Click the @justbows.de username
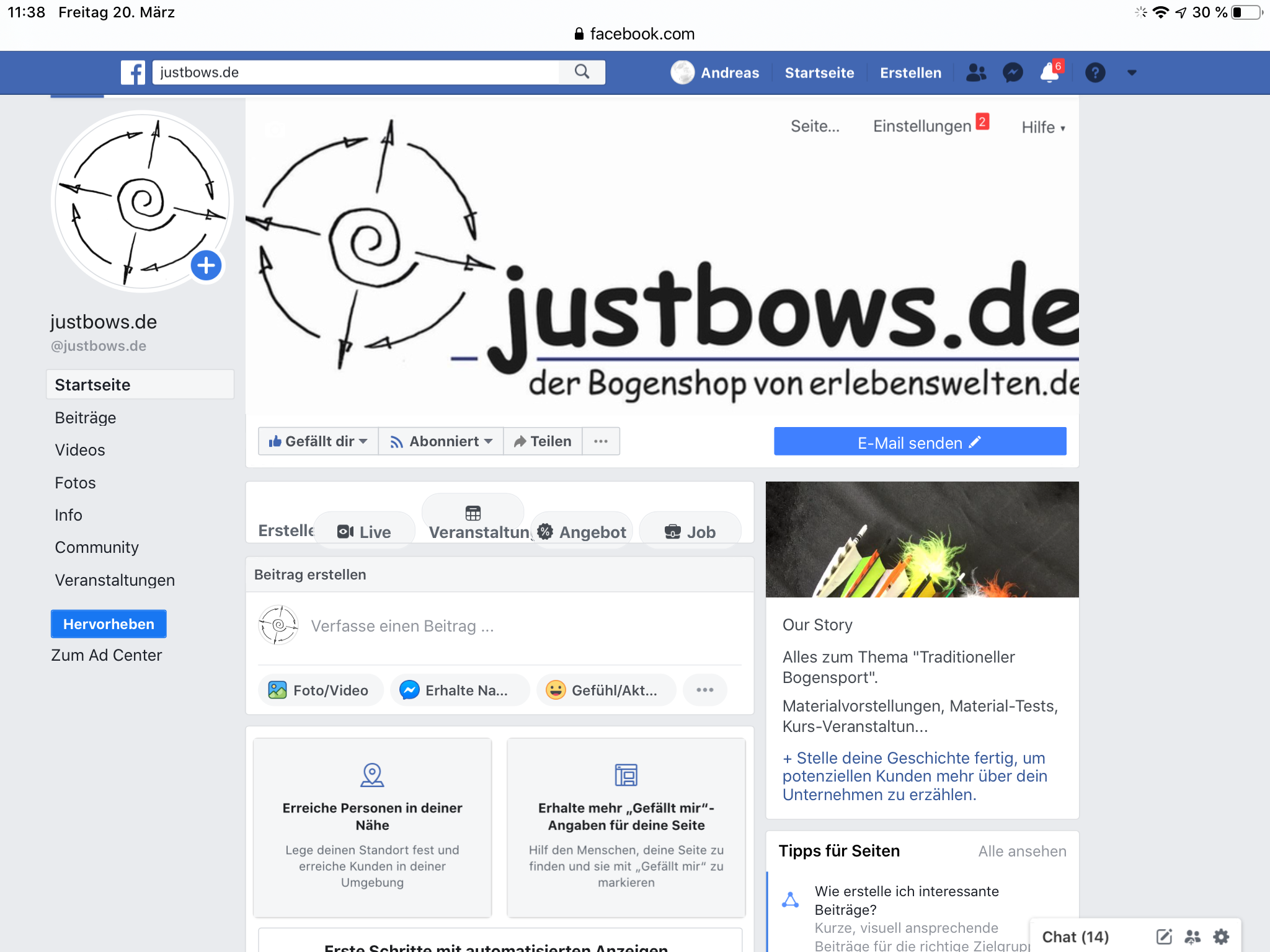 (x=99, y=346)
